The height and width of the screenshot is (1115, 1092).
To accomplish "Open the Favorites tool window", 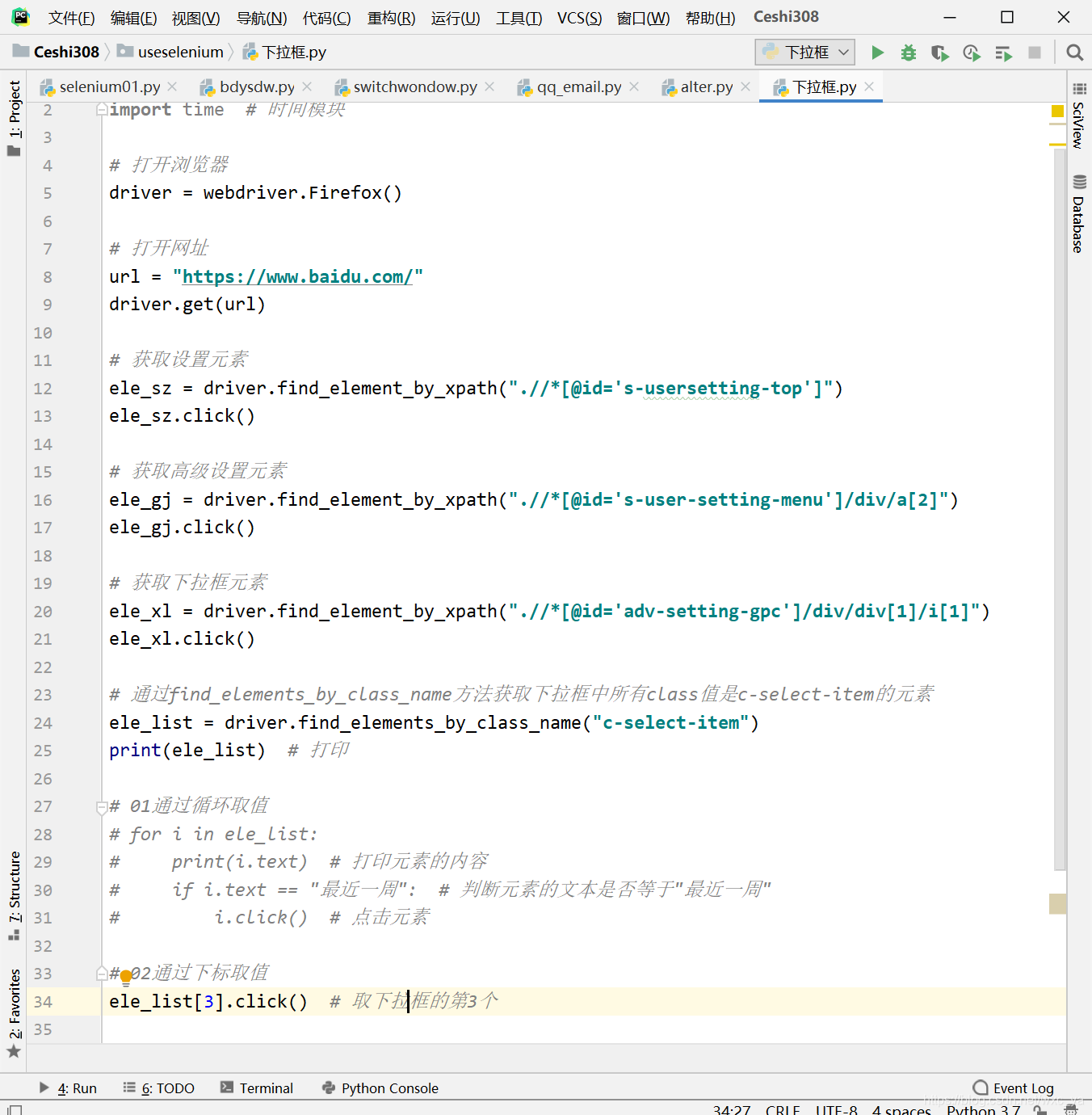I will click(14, 1012).
